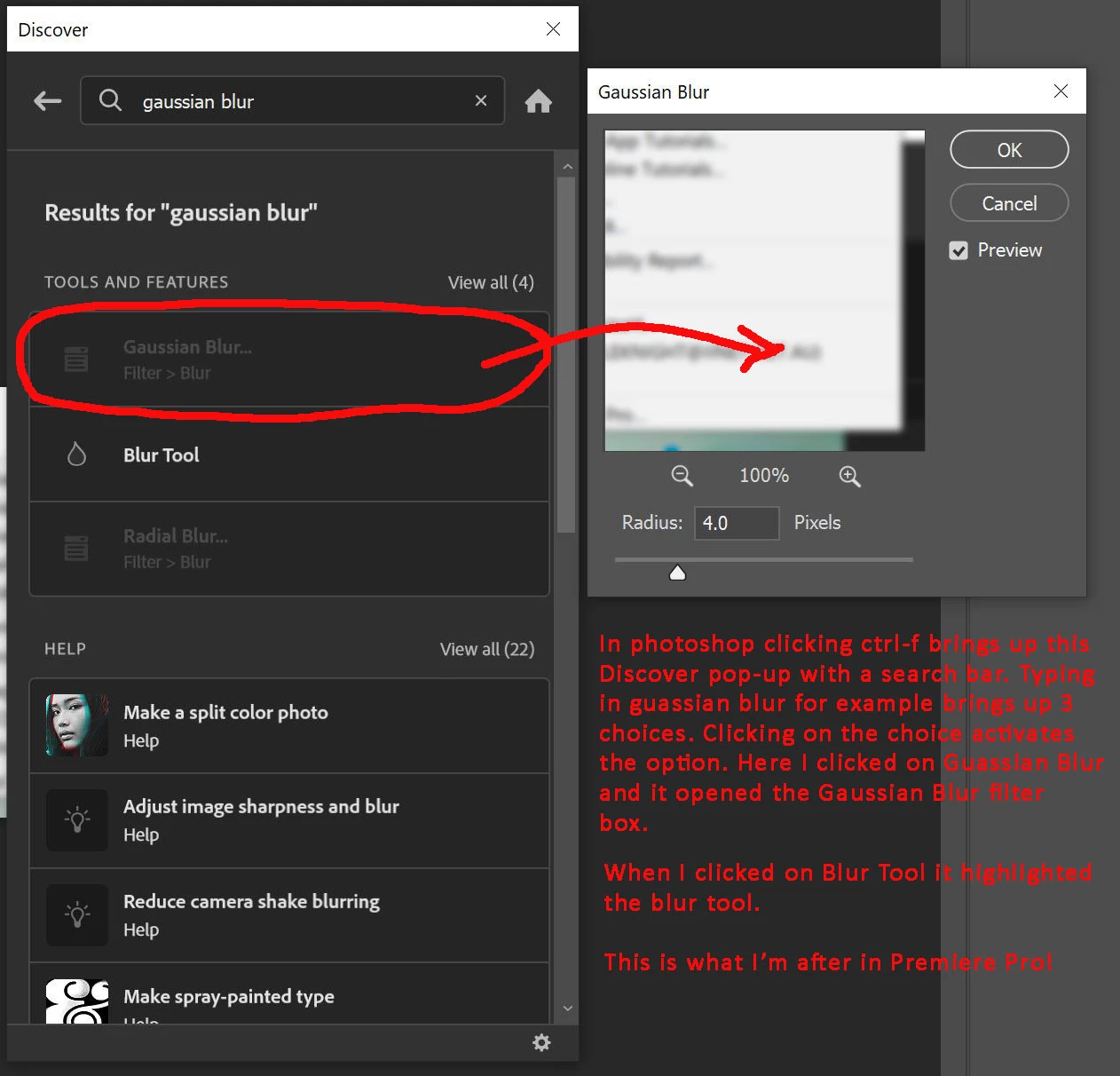The image size is (1120, 1076).
Task: Open the Radial Blur... search result
Action: 289,549
